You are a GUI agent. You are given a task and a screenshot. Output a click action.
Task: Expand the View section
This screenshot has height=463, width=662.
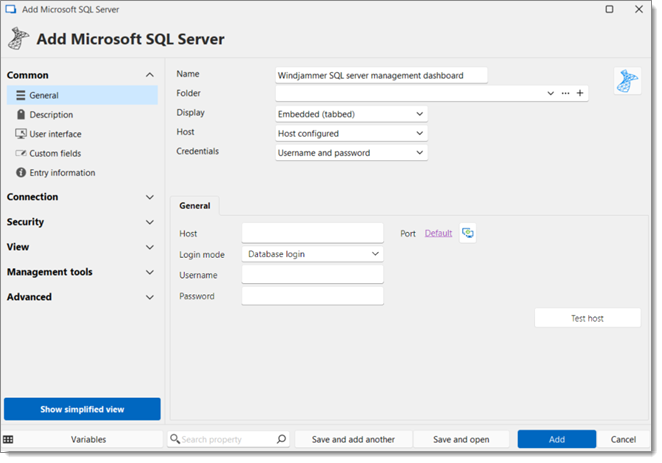pos(149,247)
